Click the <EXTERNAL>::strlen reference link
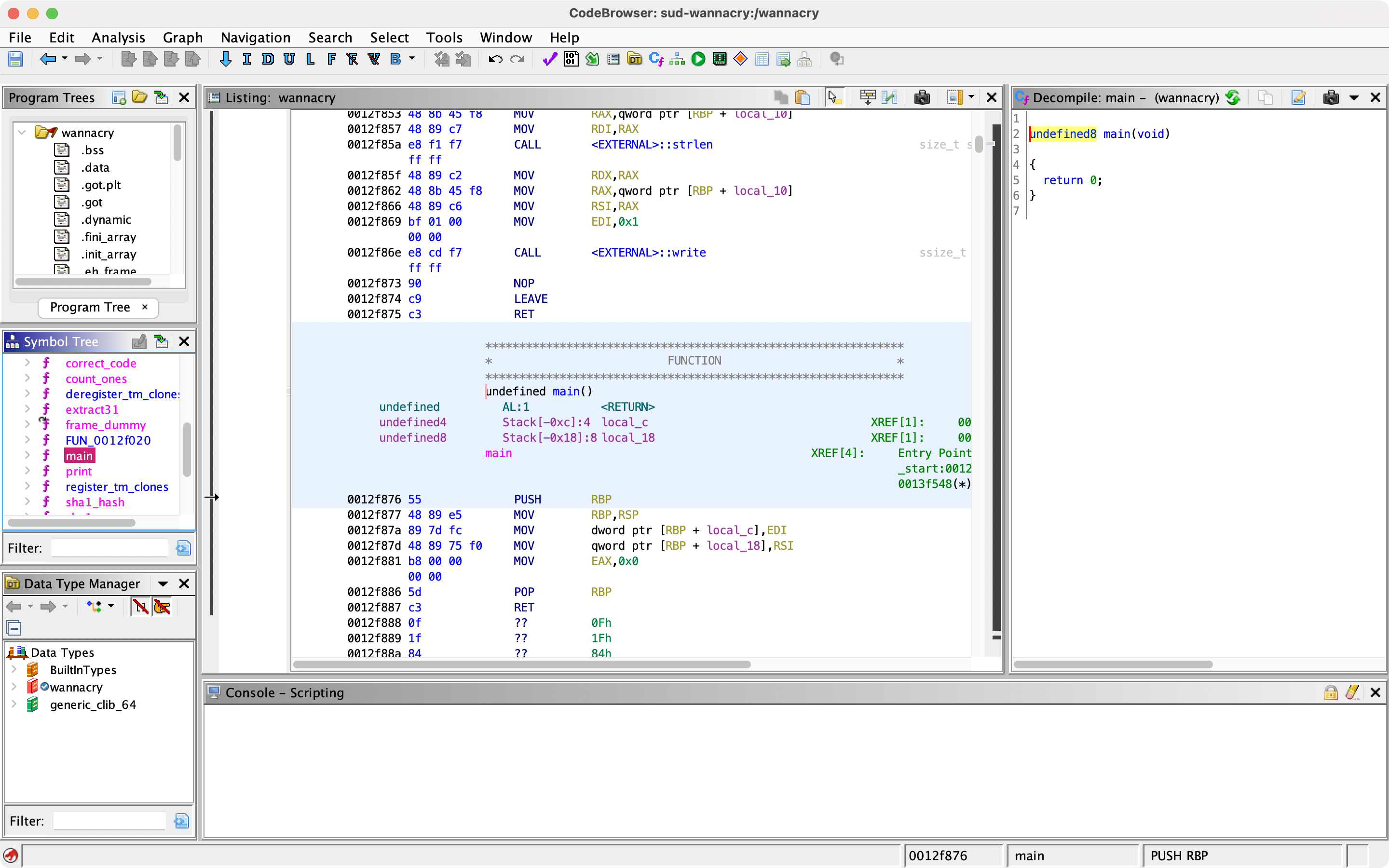The height and width of the screenshot is (868, 1389). pos(652,145)
